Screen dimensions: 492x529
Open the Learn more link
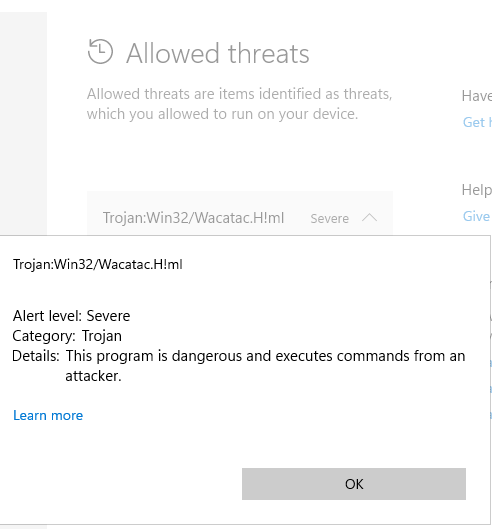[x=48, y=415]
